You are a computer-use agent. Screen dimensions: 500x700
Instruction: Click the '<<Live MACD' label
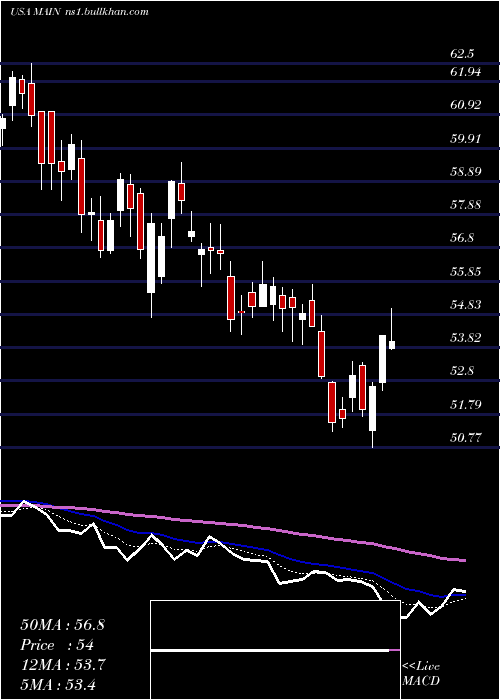tap(421, 674)
